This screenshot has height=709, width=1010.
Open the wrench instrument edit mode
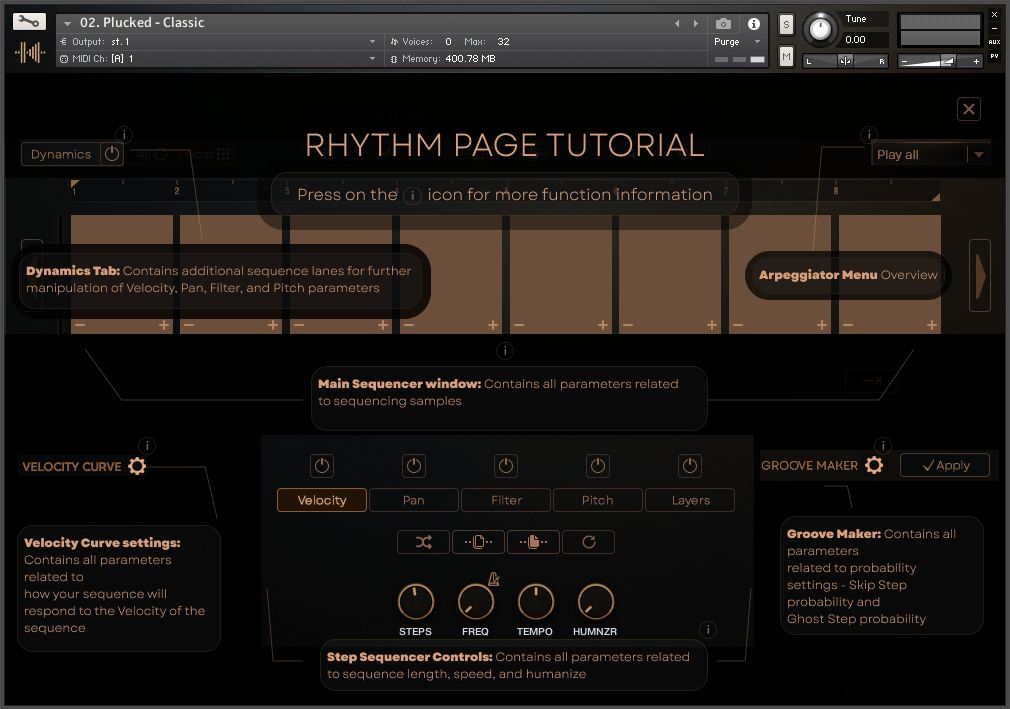tap(30, 21)
